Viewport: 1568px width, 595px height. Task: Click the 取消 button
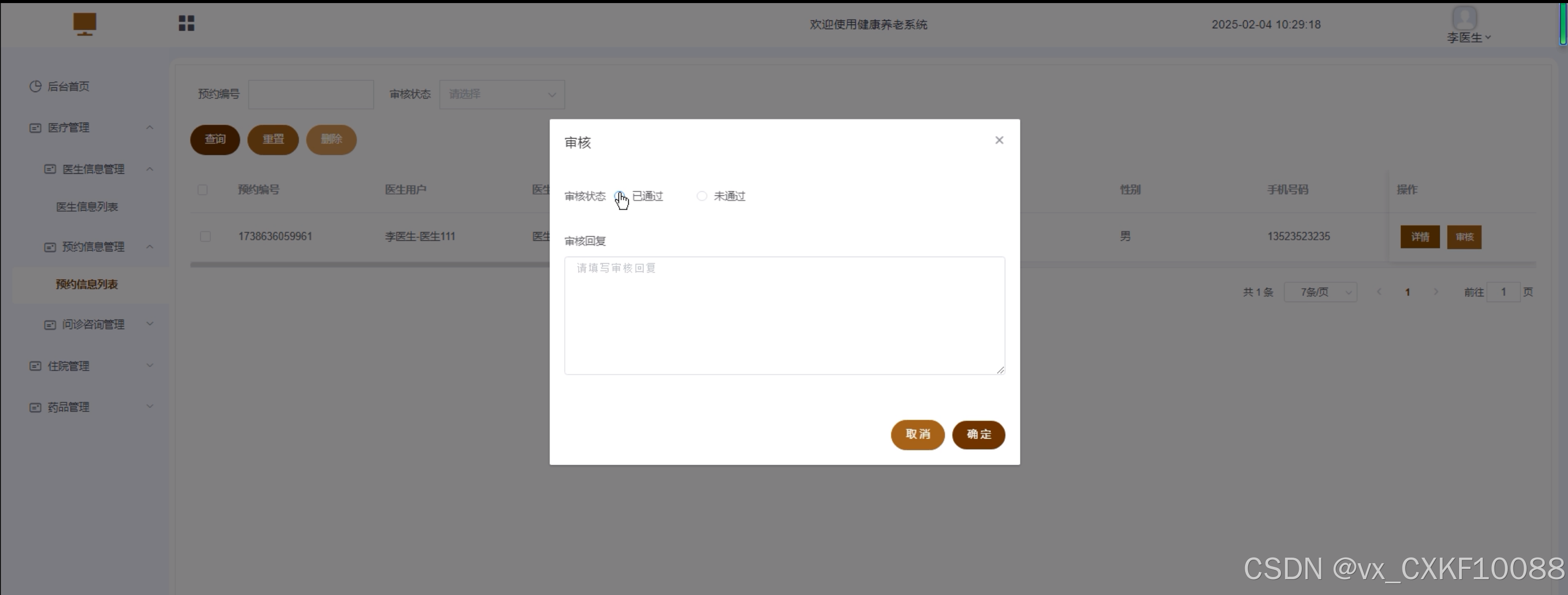tap(917, 434)
